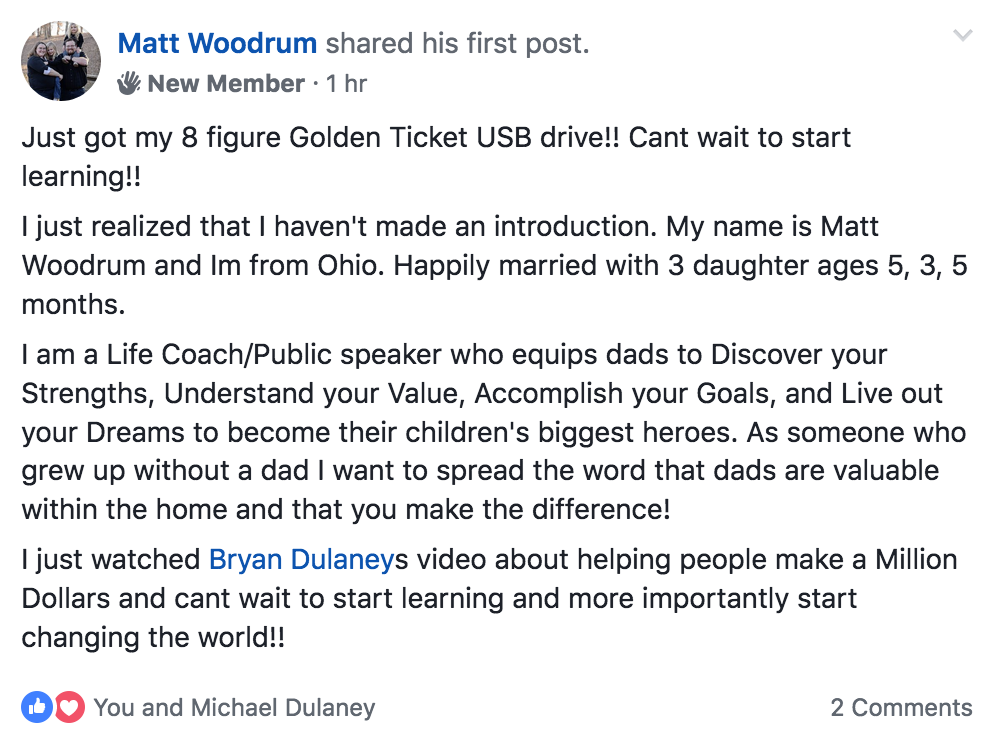
Task: Click the blue thumbs-up Like reaction icon
Action: 37,707
